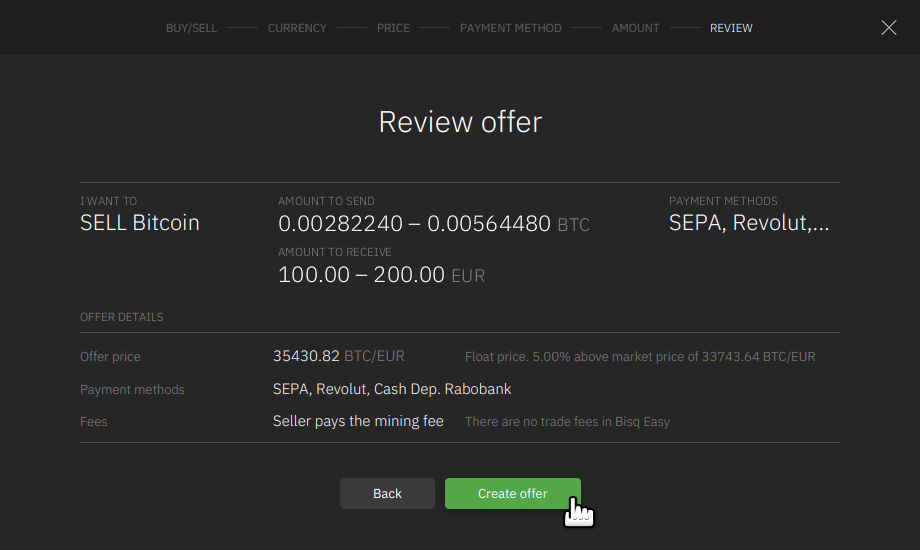Click 'Seller pays the mining fee' text
This screenshot has width=920, height=550.
click(x=358, y=421)
